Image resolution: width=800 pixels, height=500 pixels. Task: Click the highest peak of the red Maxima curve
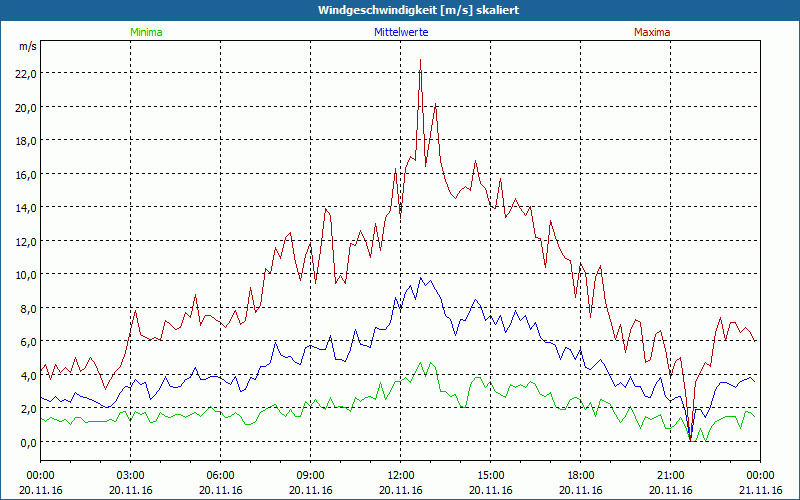point(420,60)
